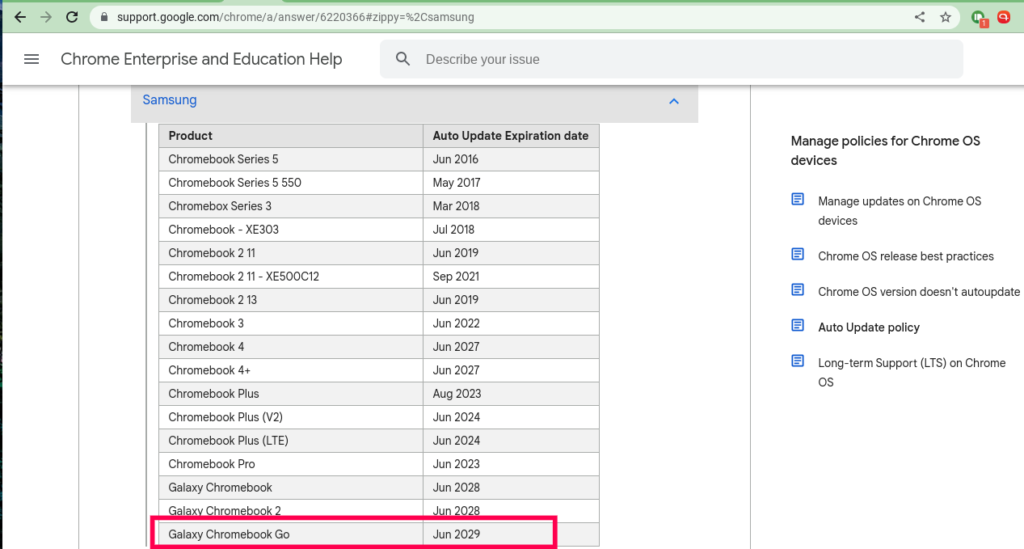Click Jun 2023 date for Chromebook Pro

[x=456, y=465]
